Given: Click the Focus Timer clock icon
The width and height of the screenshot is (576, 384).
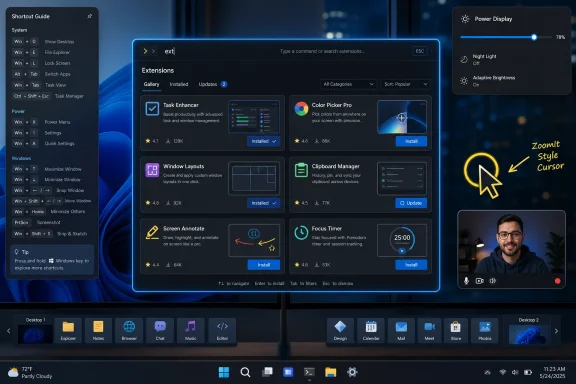Looking at the screenshot, I should (x=301, y=232).
